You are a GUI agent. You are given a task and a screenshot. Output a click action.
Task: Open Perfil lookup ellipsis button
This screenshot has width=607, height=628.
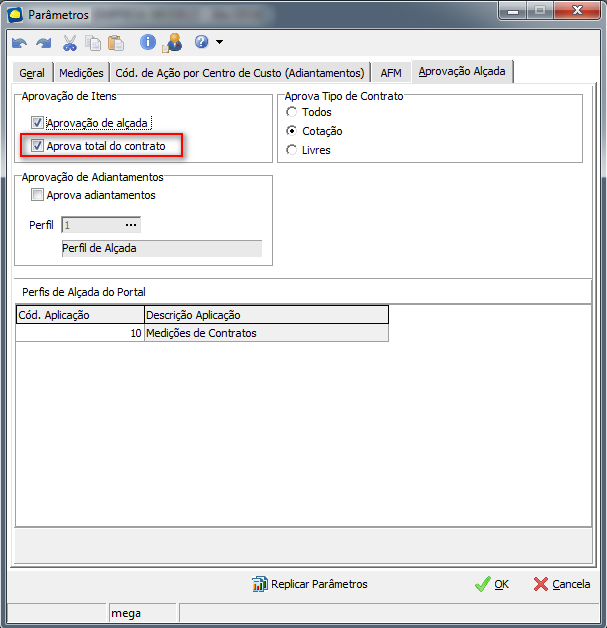130,225
